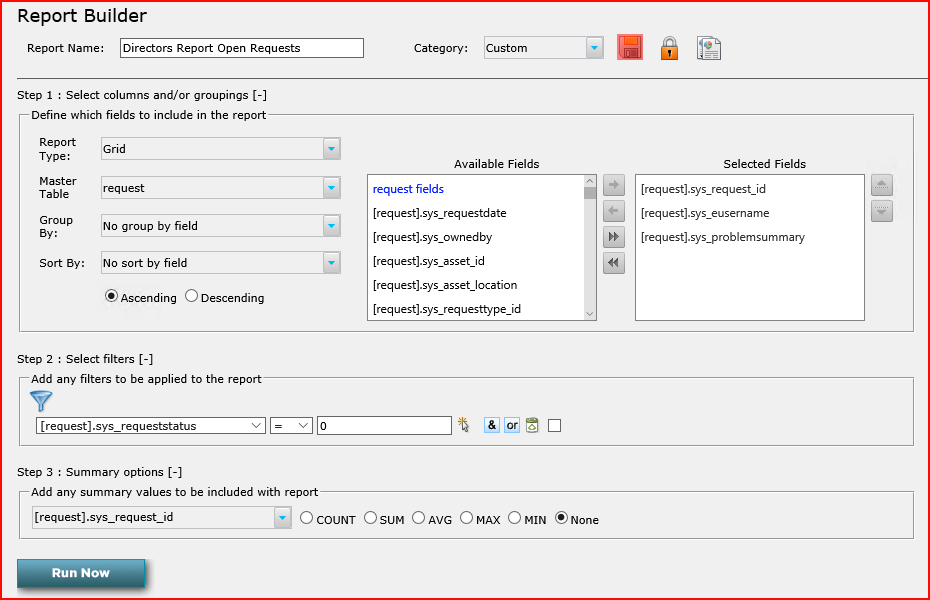
Task: Add an AND condition with the & button
Action: click(492, 425)
